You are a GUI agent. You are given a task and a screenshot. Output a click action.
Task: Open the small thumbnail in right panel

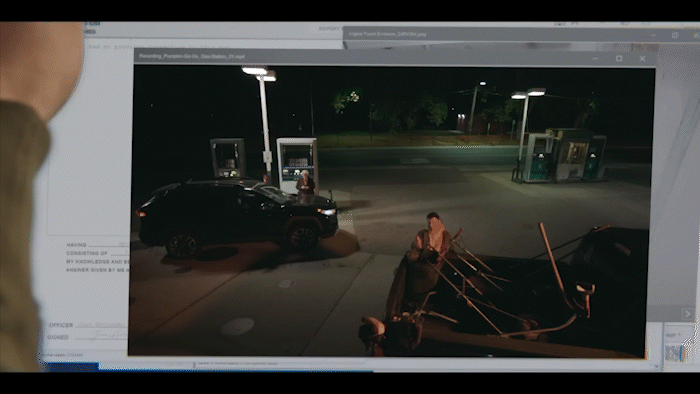click(675, 353)
